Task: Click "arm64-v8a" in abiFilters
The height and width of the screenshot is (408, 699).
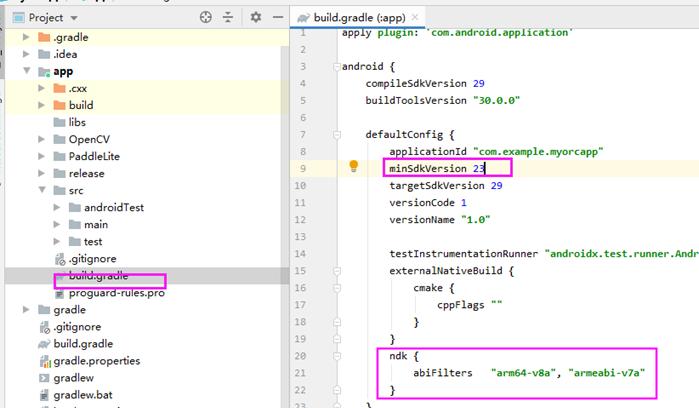Action: (x=523, y=373)
